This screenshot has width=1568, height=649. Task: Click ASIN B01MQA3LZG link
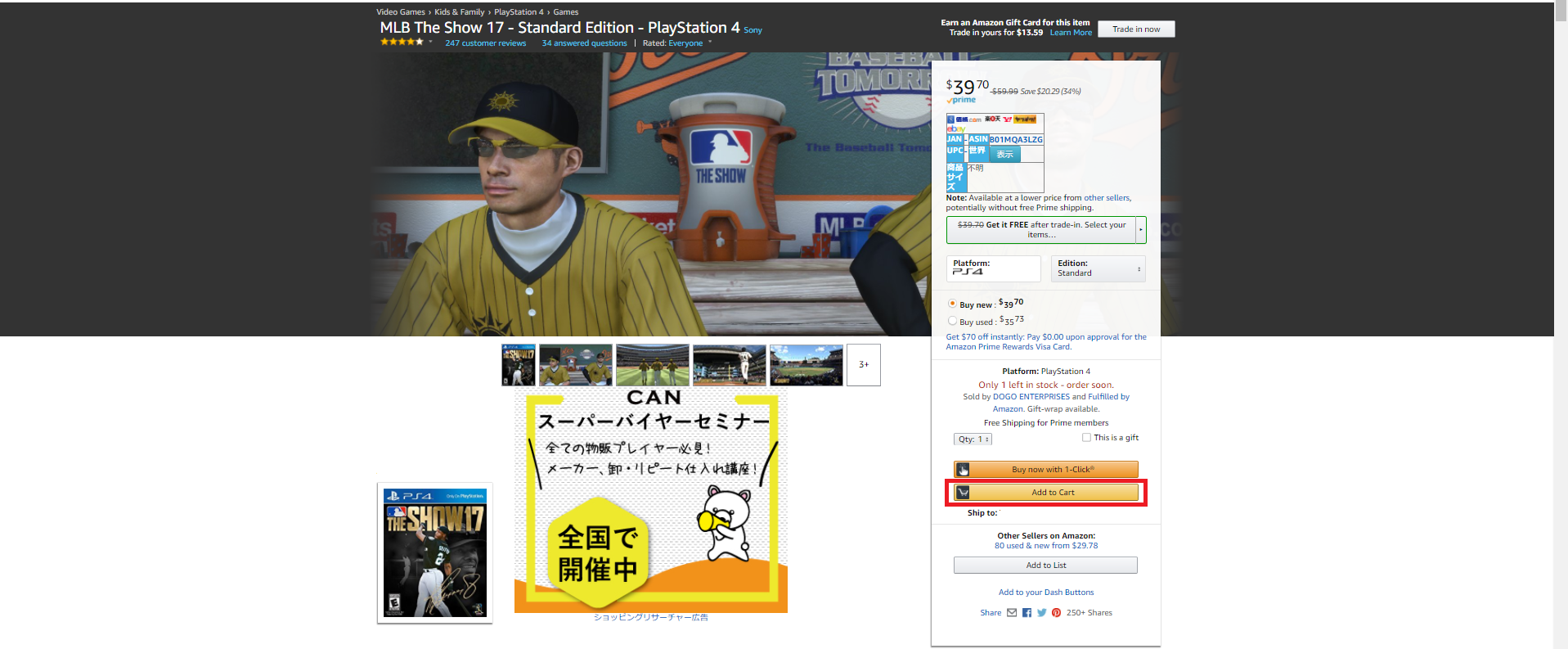[1016, 140]
